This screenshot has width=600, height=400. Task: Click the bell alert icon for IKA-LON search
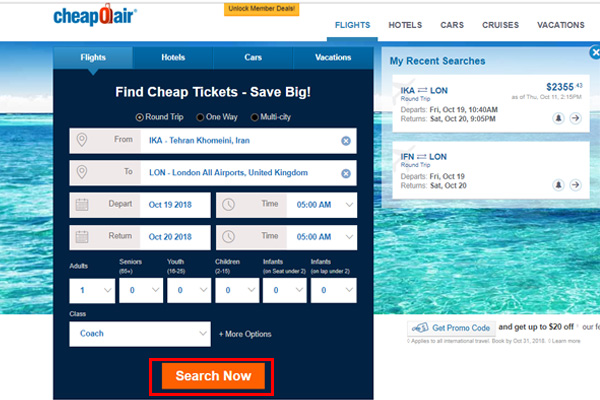[x=558, y=118]
